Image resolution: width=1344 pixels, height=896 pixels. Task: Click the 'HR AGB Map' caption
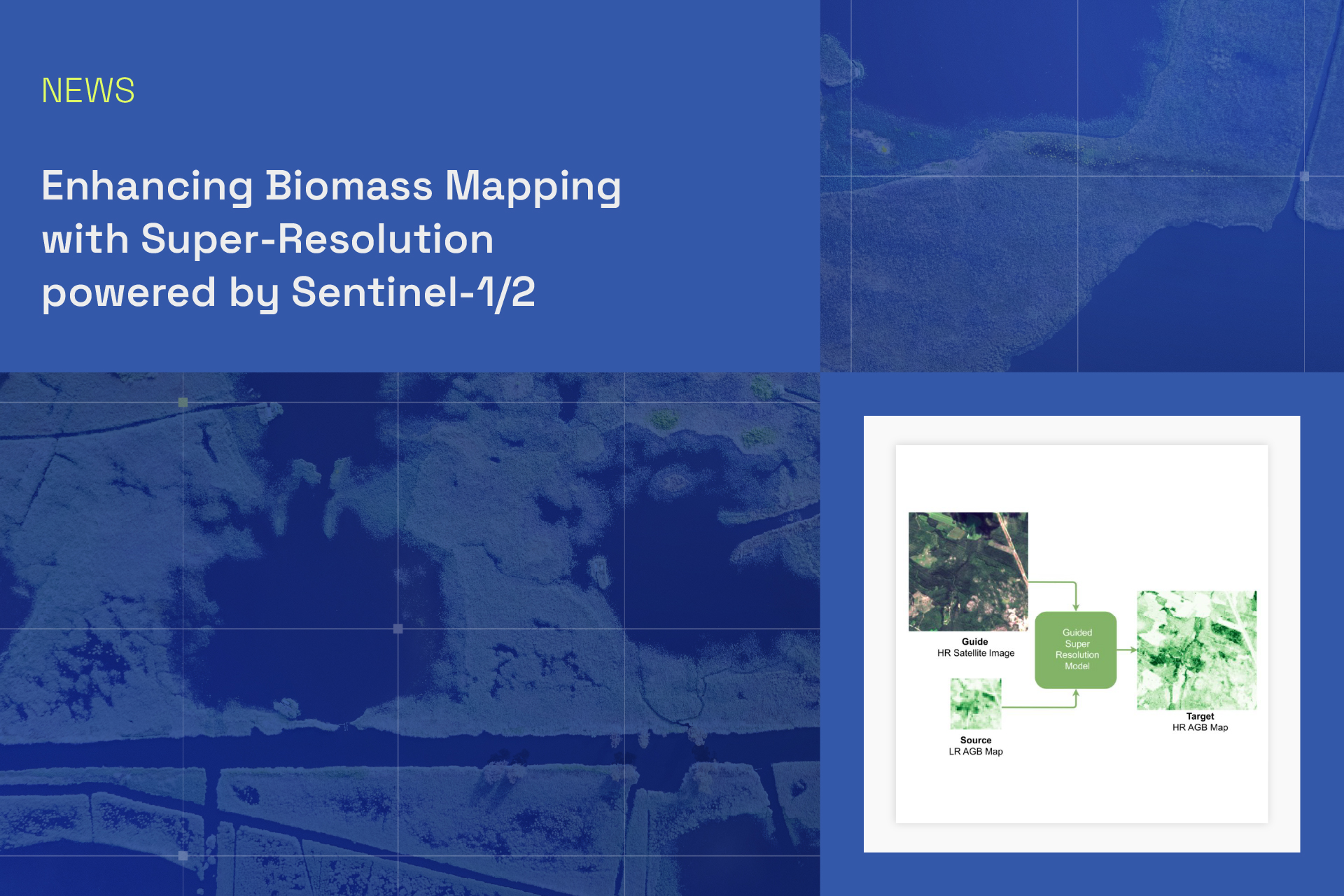[x=1200, y=727]
